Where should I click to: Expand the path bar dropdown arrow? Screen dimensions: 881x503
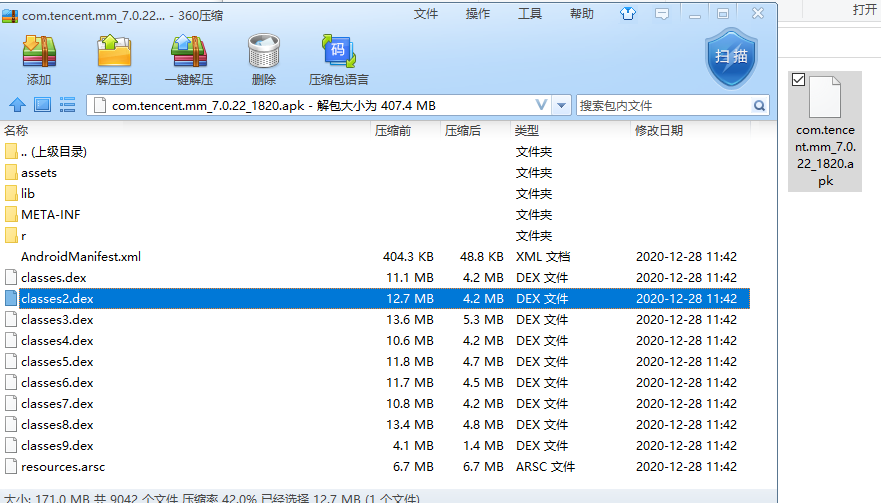click(561, 106)
